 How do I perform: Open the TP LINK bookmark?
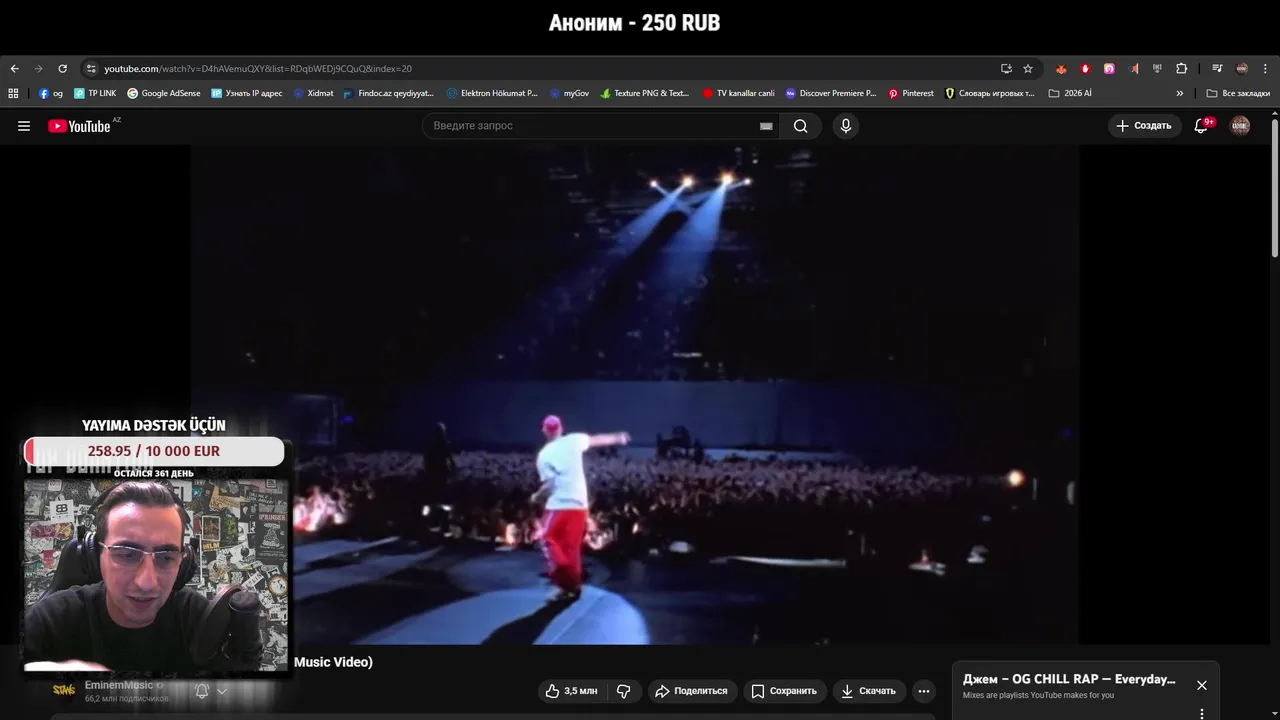(95, 93)
